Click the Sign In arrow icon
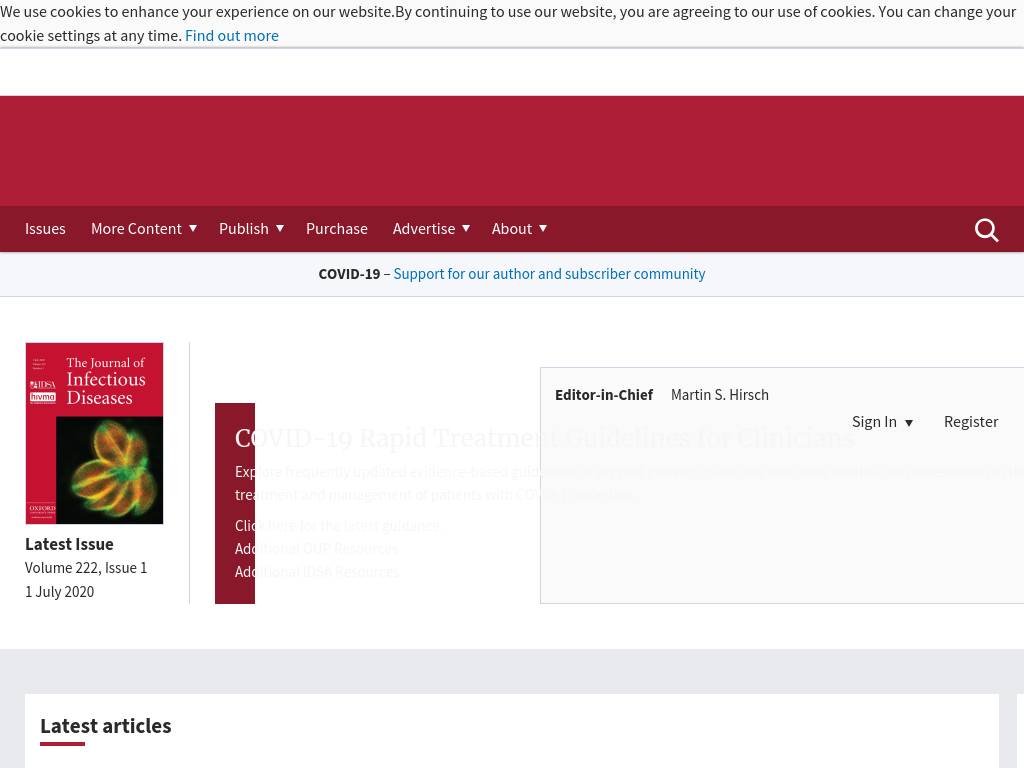Viewport: 1024px width, 768px height. 909,423
